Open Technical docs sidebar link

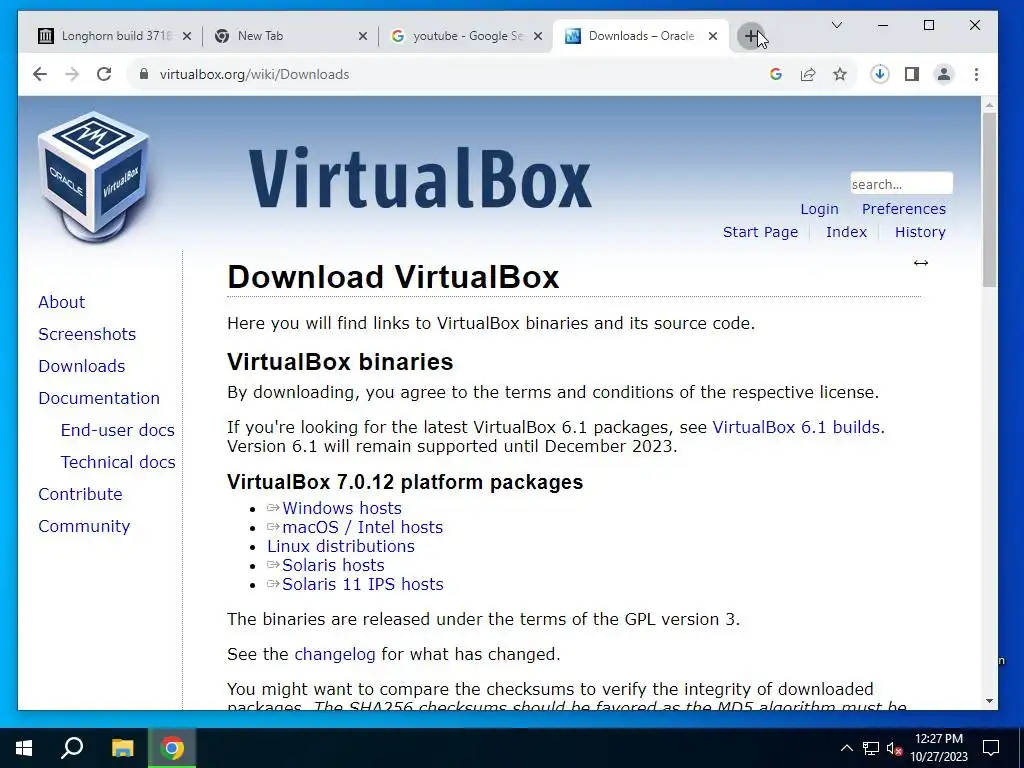pos(118,462)
